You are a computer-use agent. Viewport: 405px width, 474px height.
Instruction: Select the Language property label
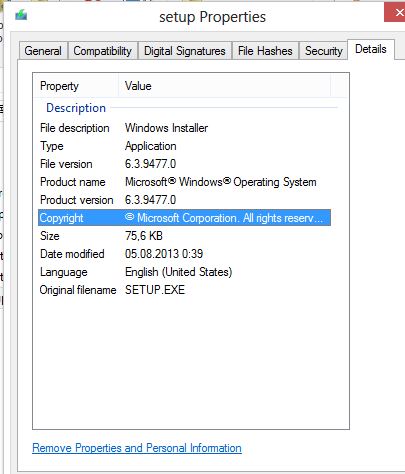click(x=64, y=272)
